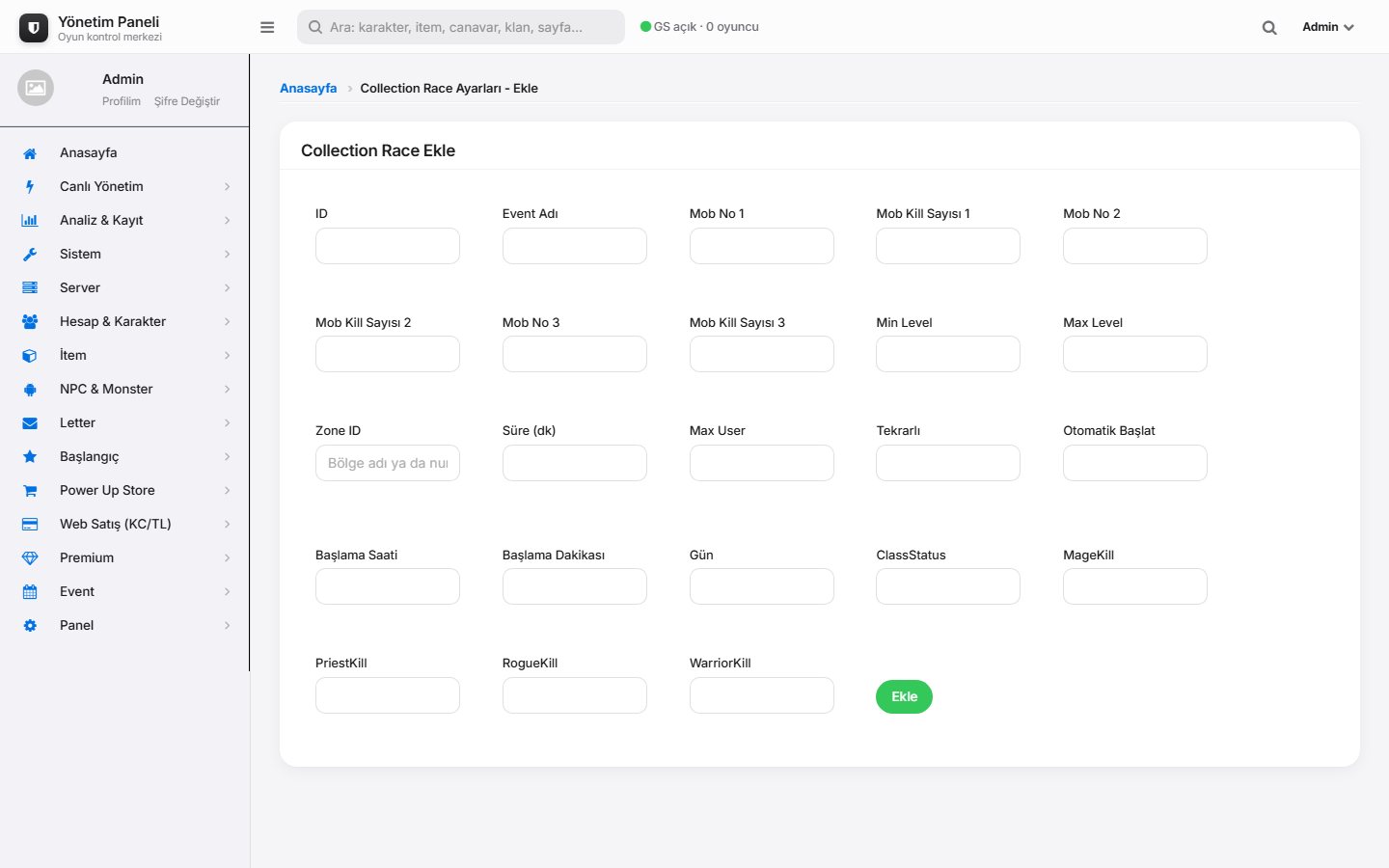The width and height of the screenshot is (1389, 868).
Task: Click the bar chart icon for Analiz & Kayıt
Action: click(30, 221)
